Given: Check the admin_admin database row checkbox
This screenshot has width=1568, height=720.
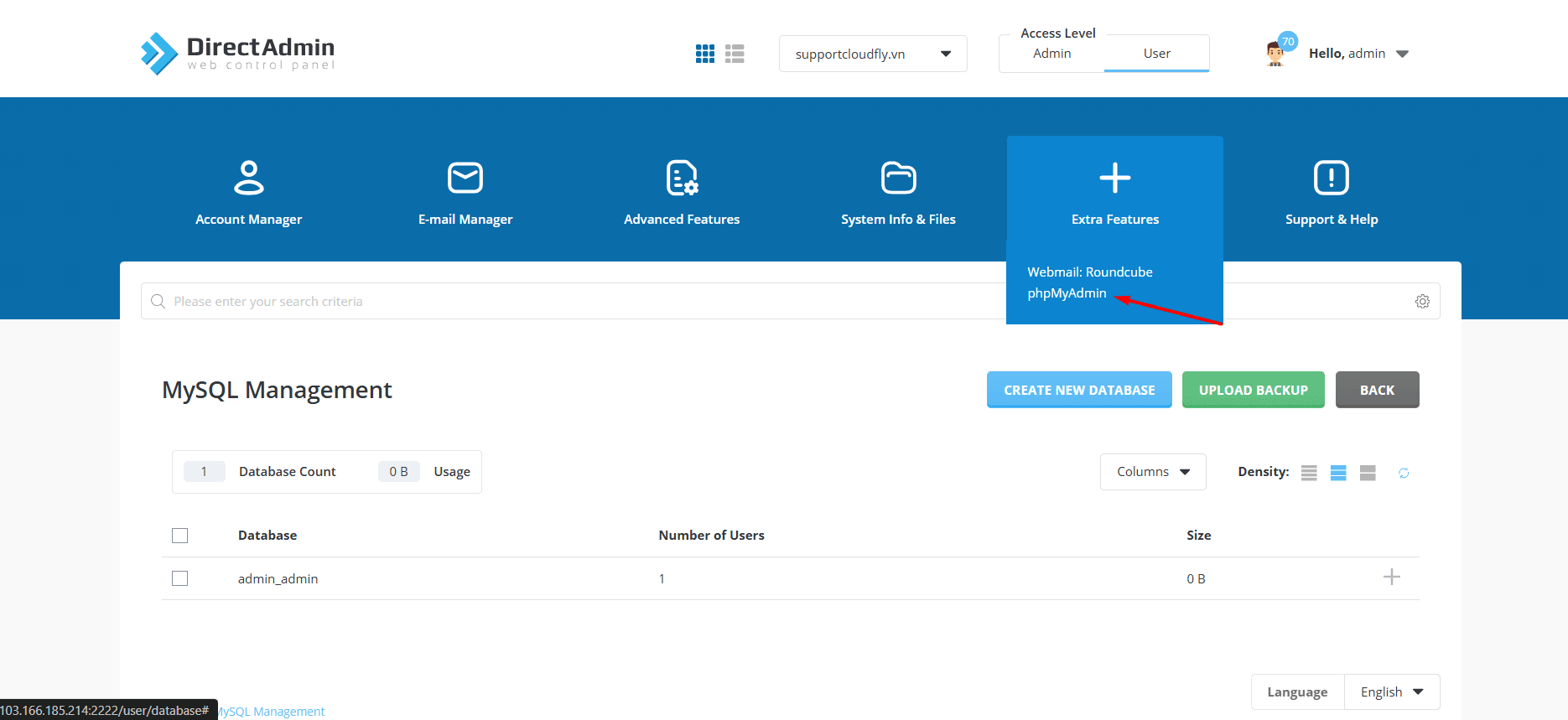Looking at the screenshot, I should pos(179,578).
